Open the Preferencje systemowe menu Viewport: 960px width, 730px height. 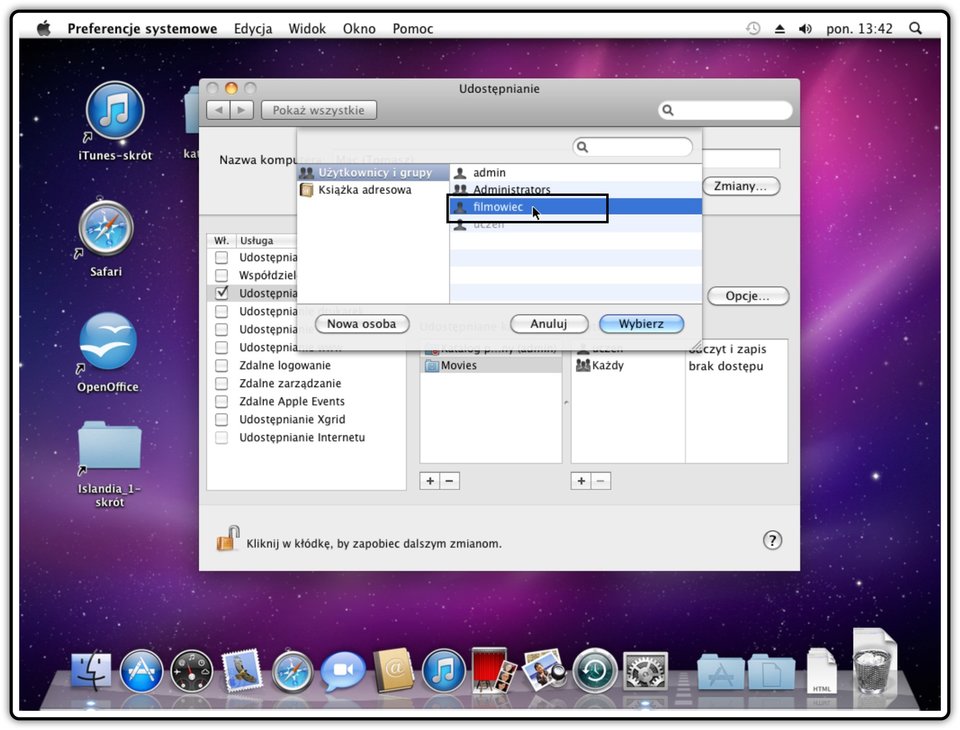point(142,29)
